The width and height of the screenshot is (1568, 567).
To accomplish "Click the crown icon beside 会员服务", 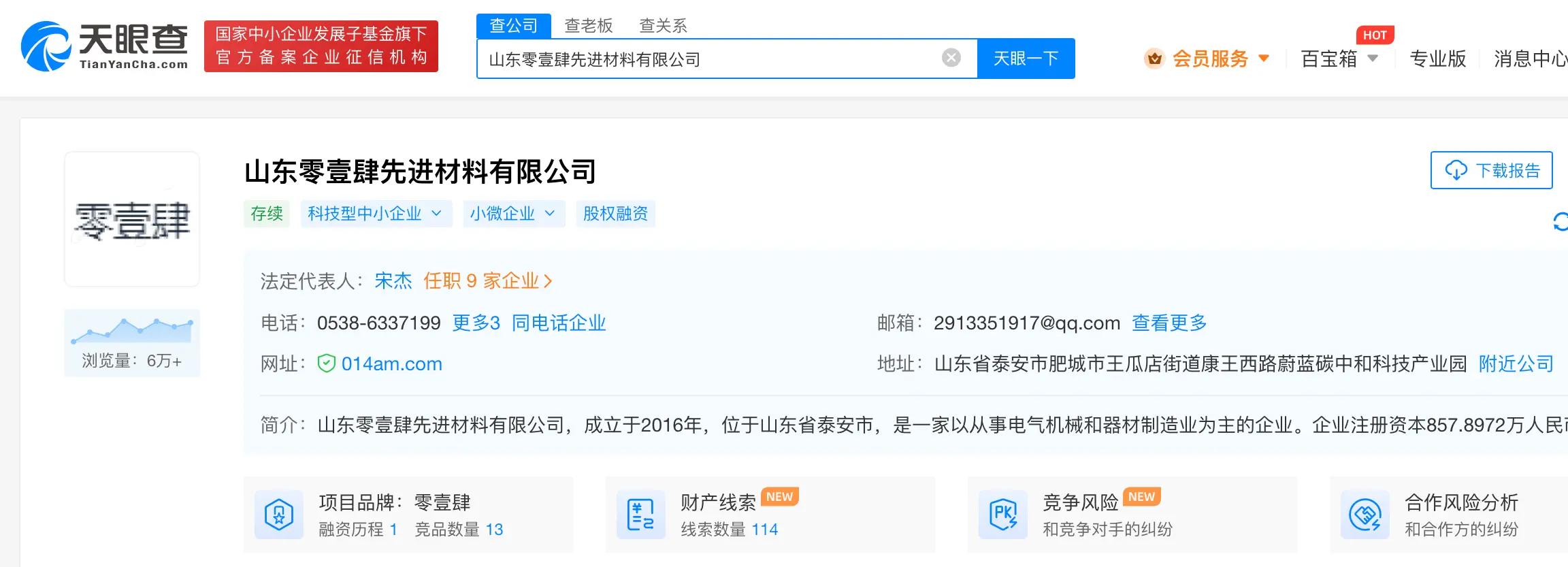I will coord(1154,59).
